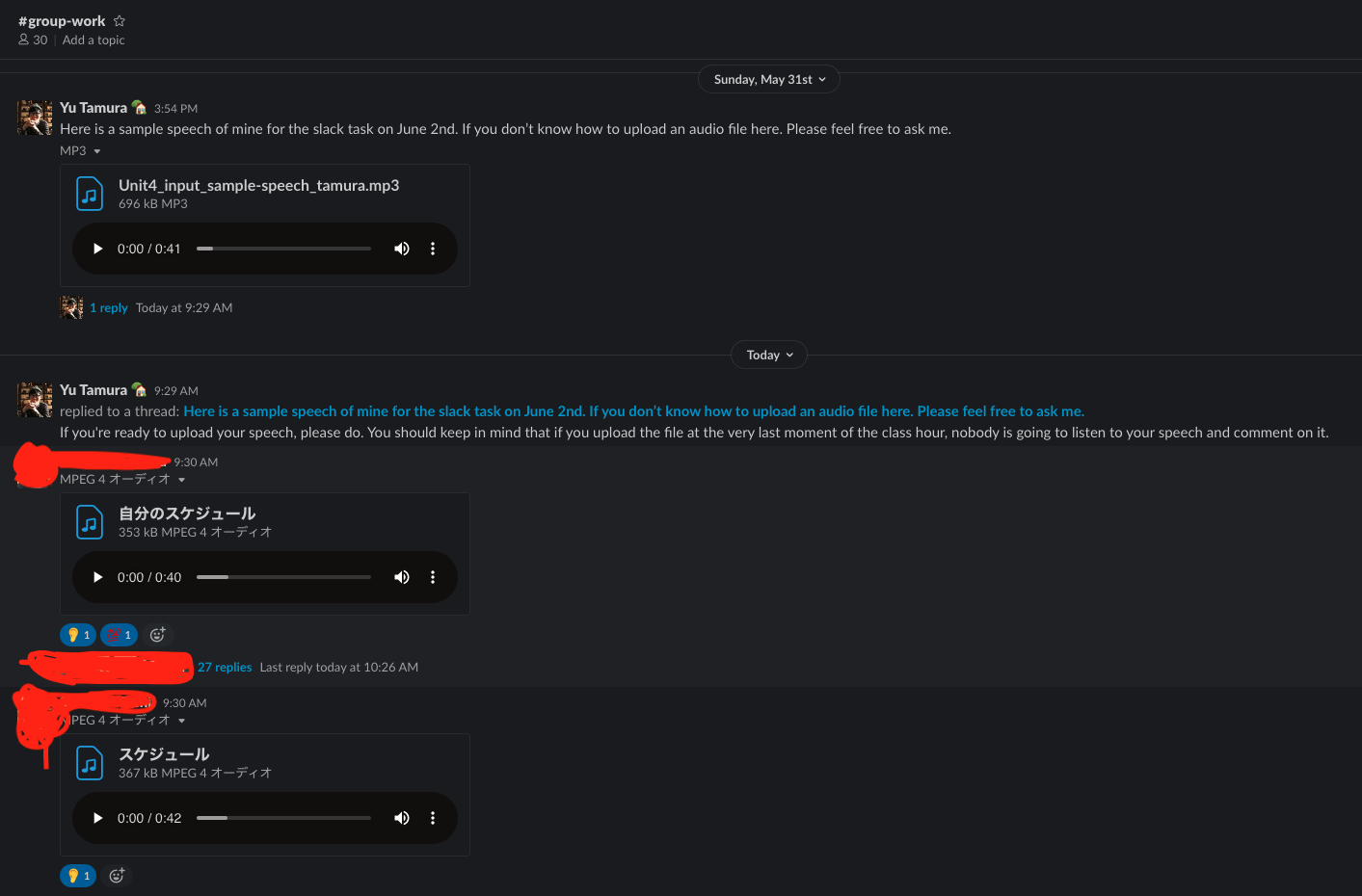The image size is (1362, 896).
Task: Open more options on the 0:40 audio player
Action: point(433,577)
